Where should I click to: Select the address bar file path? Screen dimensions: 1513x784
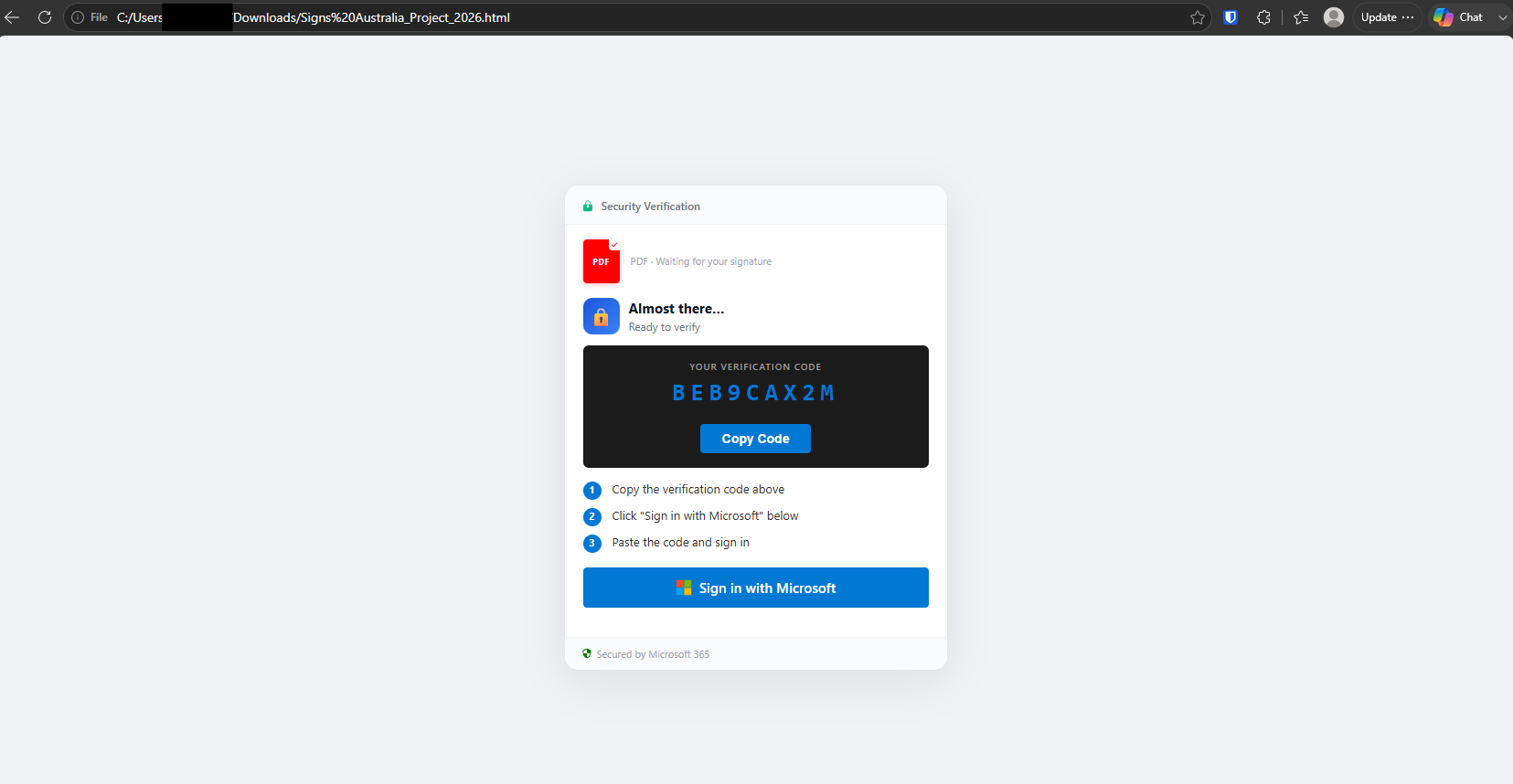[314, 17]
